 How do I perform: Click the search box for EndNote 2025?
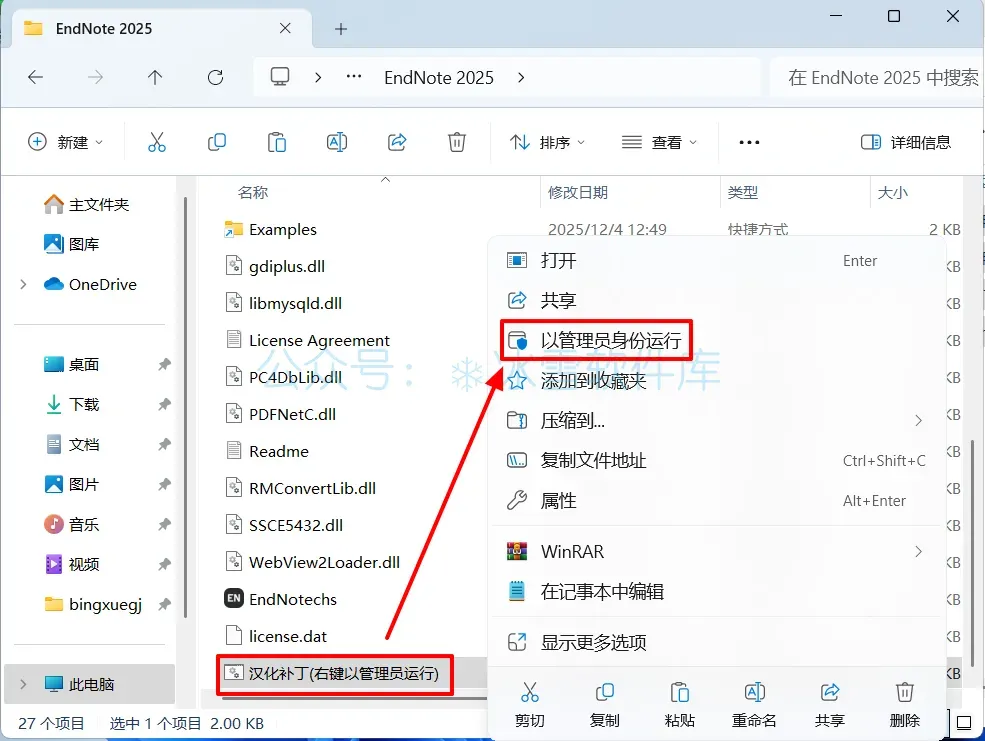click(x=876, y=77)
